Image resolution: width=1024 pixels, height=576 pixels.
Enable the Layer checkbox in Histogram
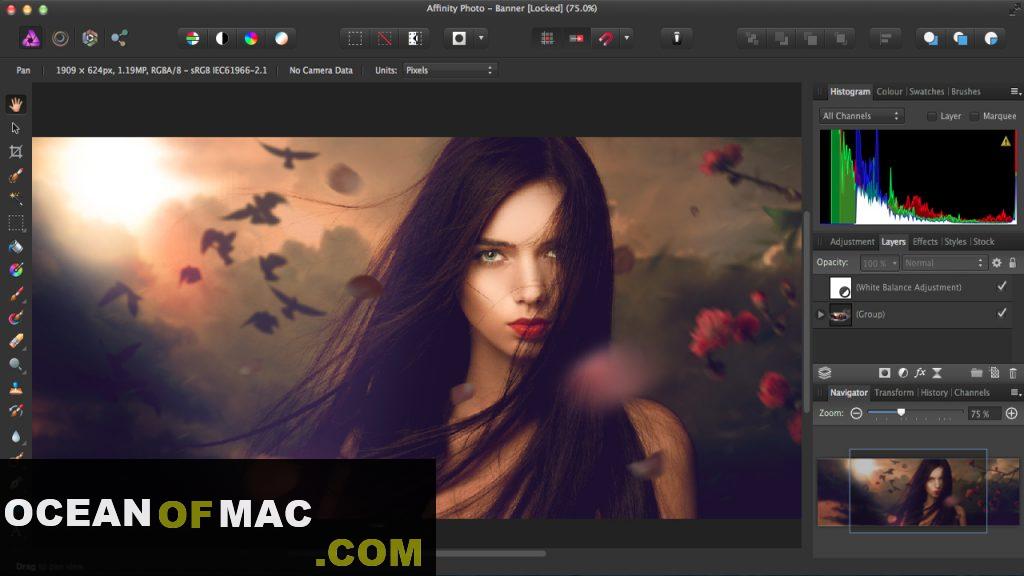[x=932, y=116]
